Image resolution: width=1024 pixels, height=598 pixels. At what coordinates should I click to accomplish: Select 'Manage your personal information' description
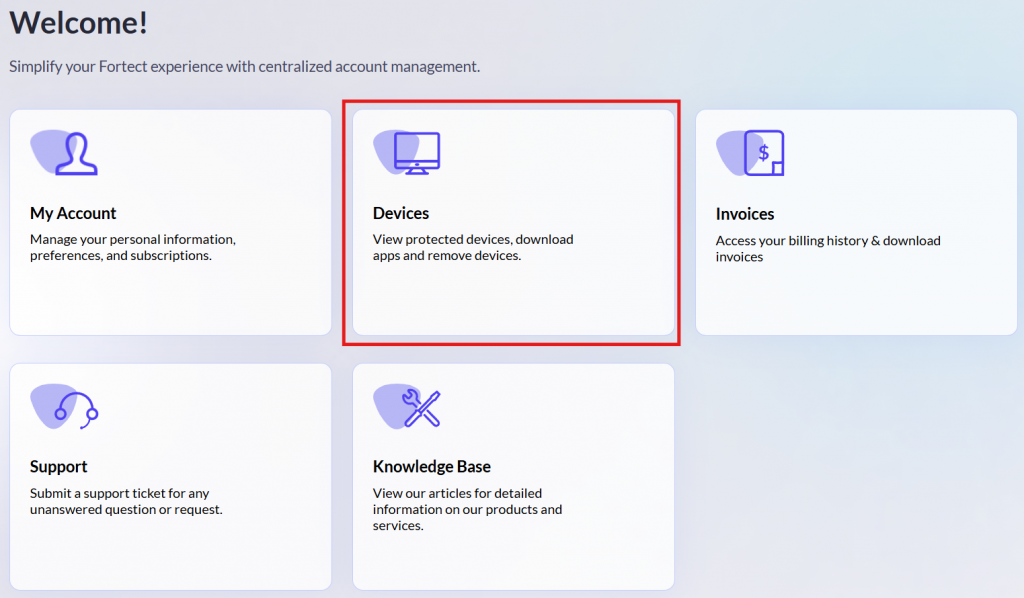pyautogui.click(x=133, y=247)
